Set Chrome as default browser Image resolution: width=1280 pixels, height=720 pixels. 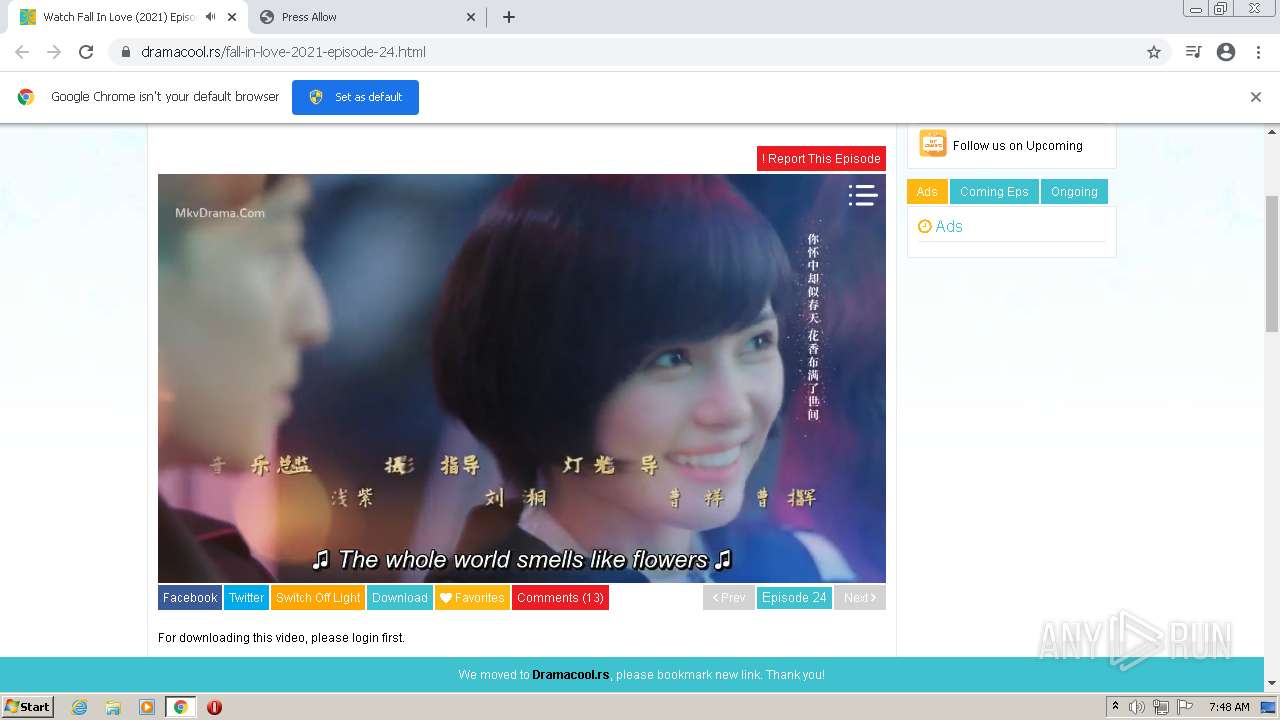tap(355, 97)
